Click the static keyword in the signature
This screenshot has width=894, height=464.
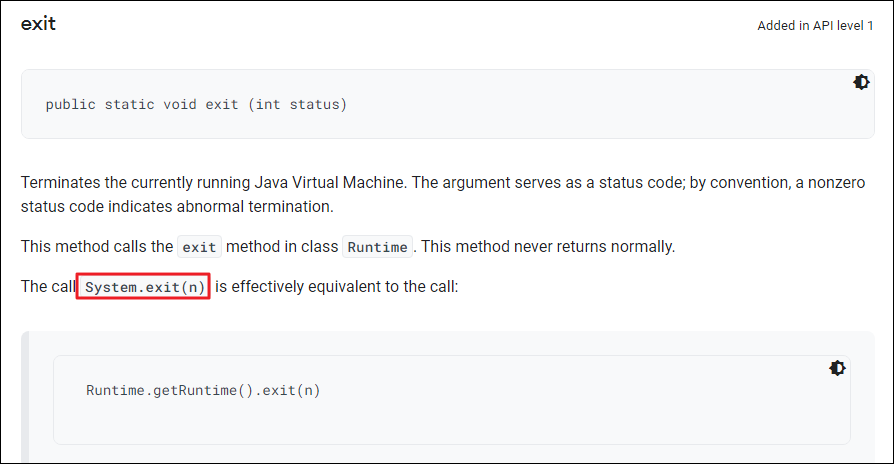point(129,104)
